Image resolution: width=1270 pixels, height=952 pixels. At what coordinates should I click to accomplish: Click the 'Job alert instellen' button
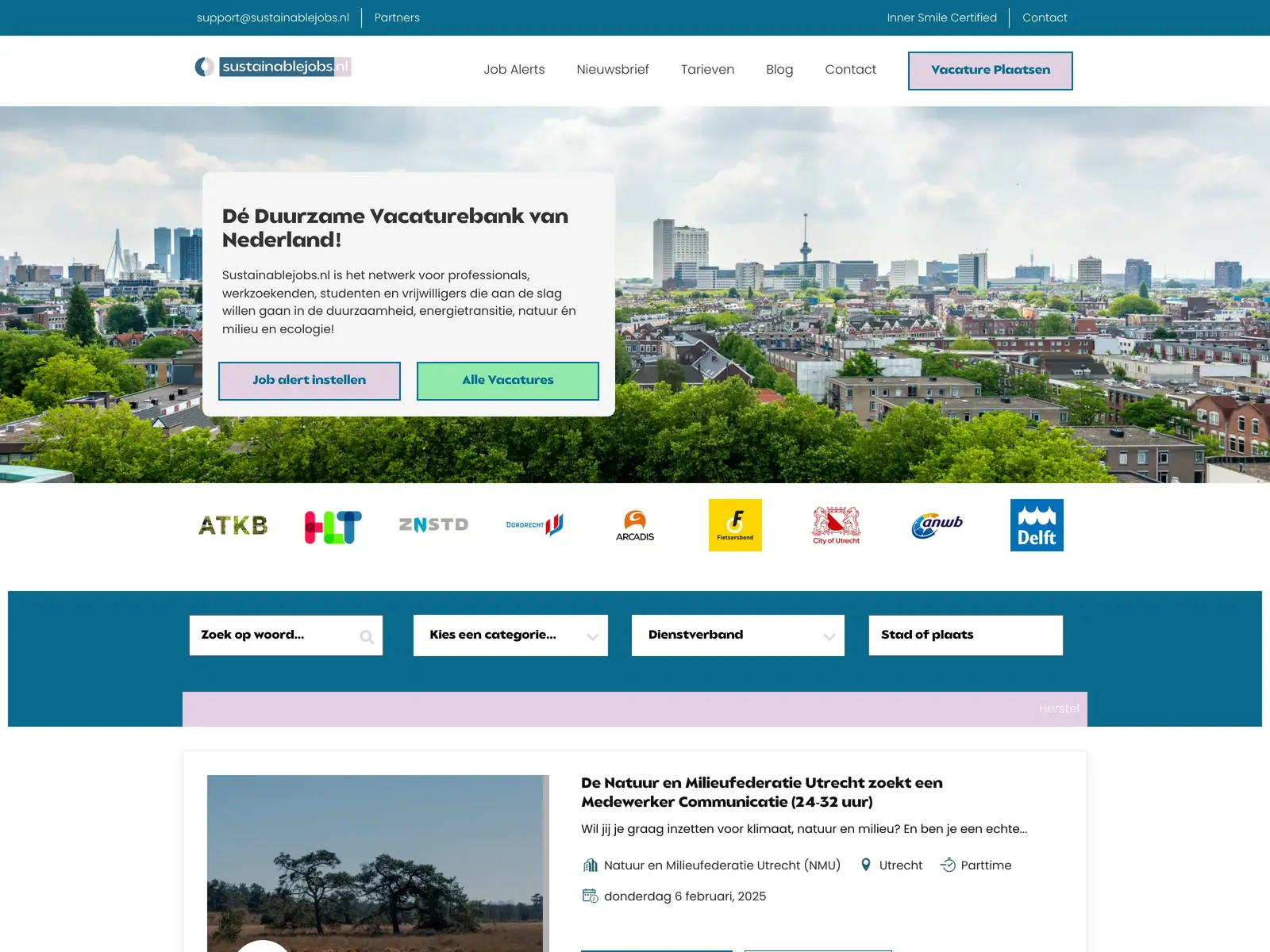tap(310, 381)
